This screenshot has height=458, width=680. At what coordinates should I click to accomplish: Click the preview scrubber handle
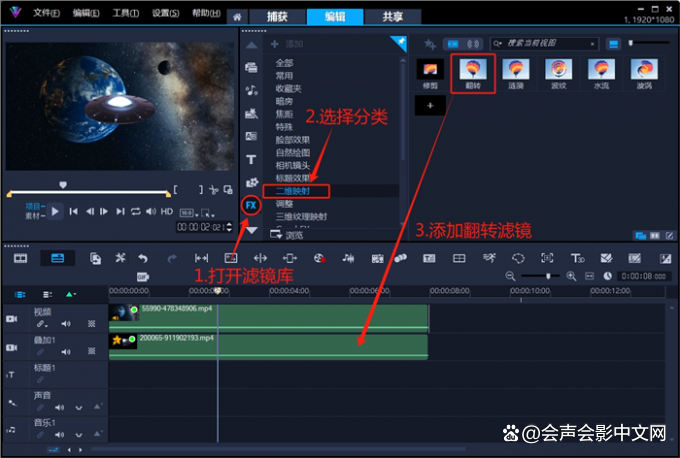click(63, 185)
